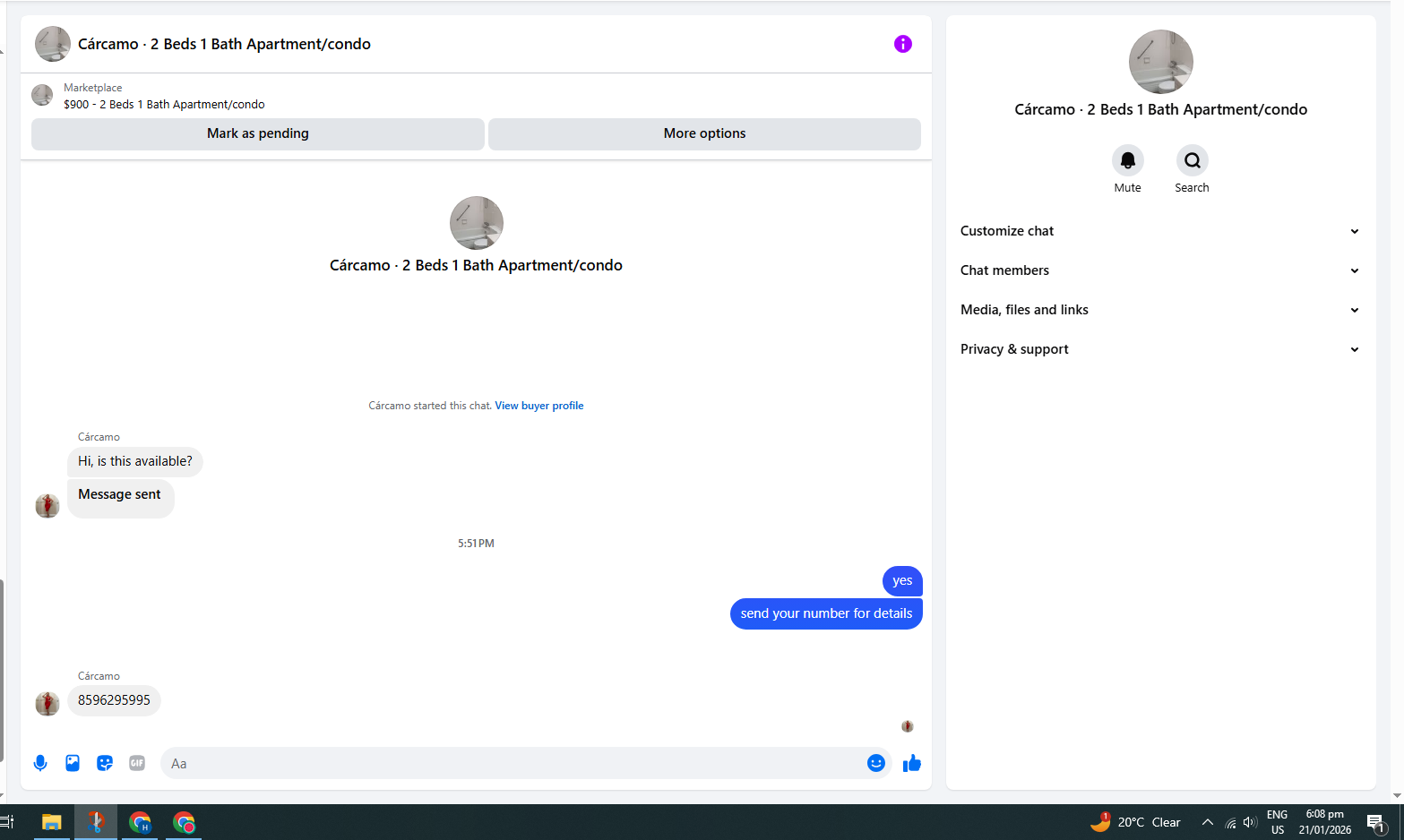Click the profile picture in the chat header

tap(53, 44)
